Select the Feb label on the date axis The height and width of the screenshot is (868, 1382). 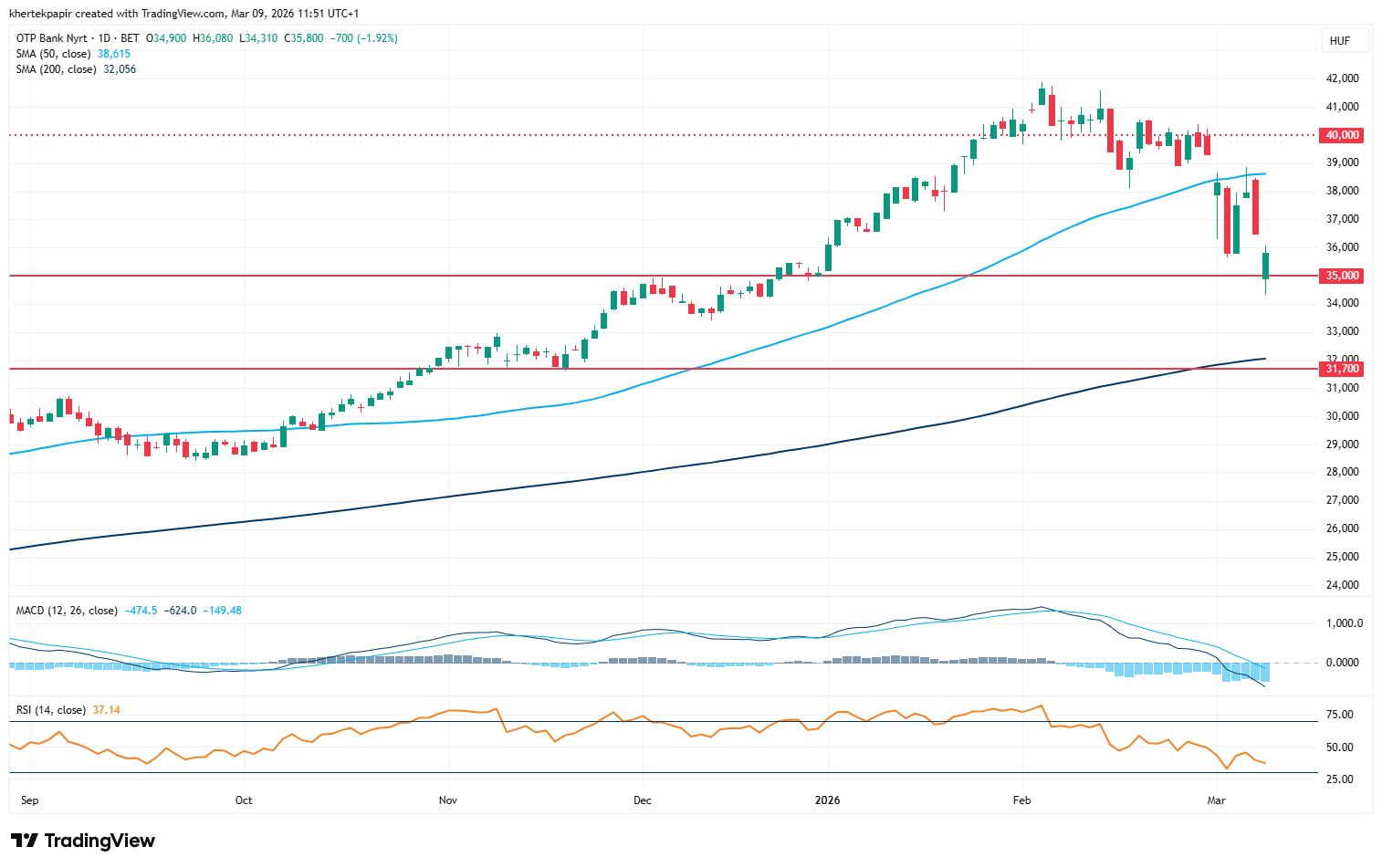(1021, 800)
